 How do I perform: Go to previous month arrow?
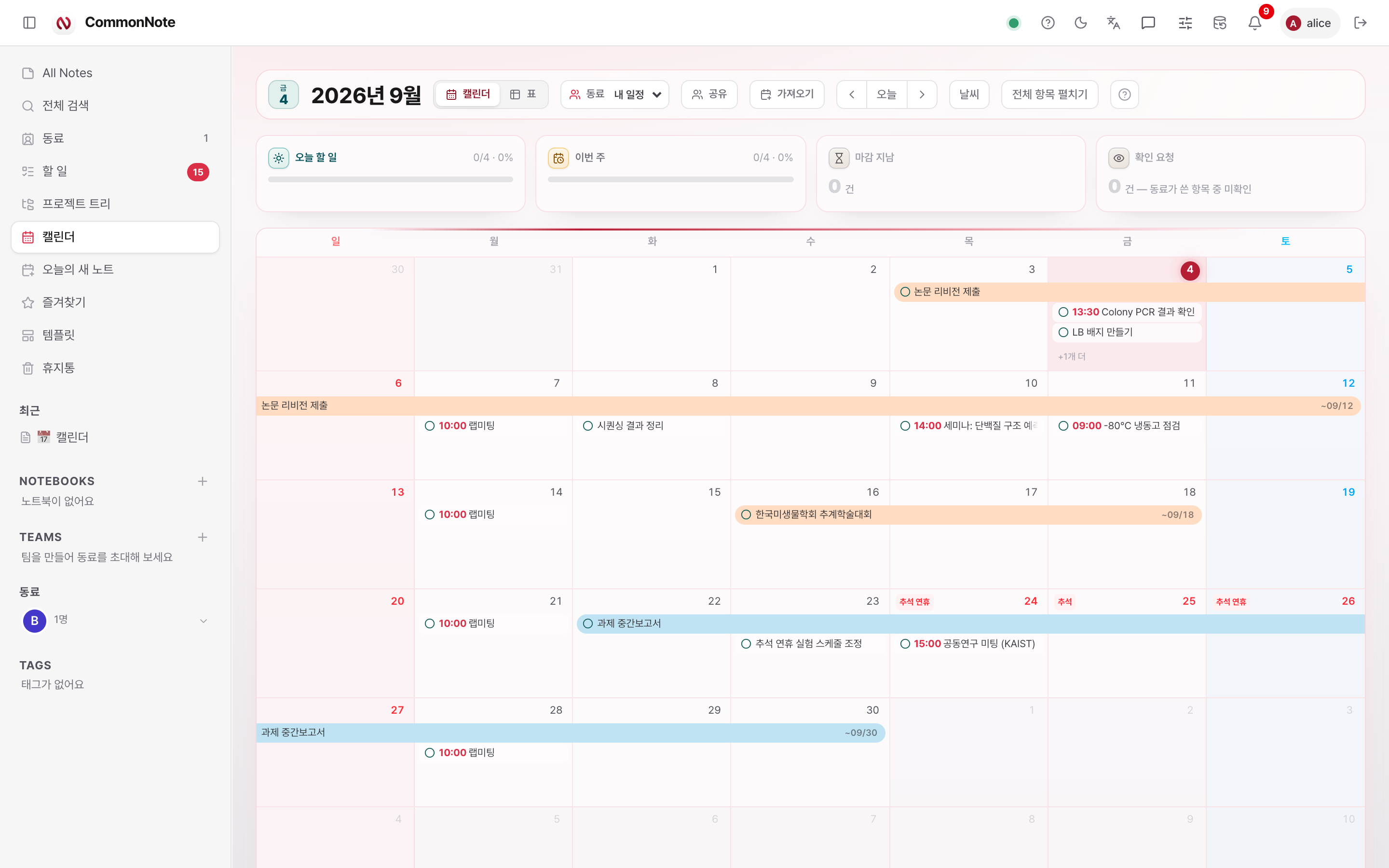(852, 94)
